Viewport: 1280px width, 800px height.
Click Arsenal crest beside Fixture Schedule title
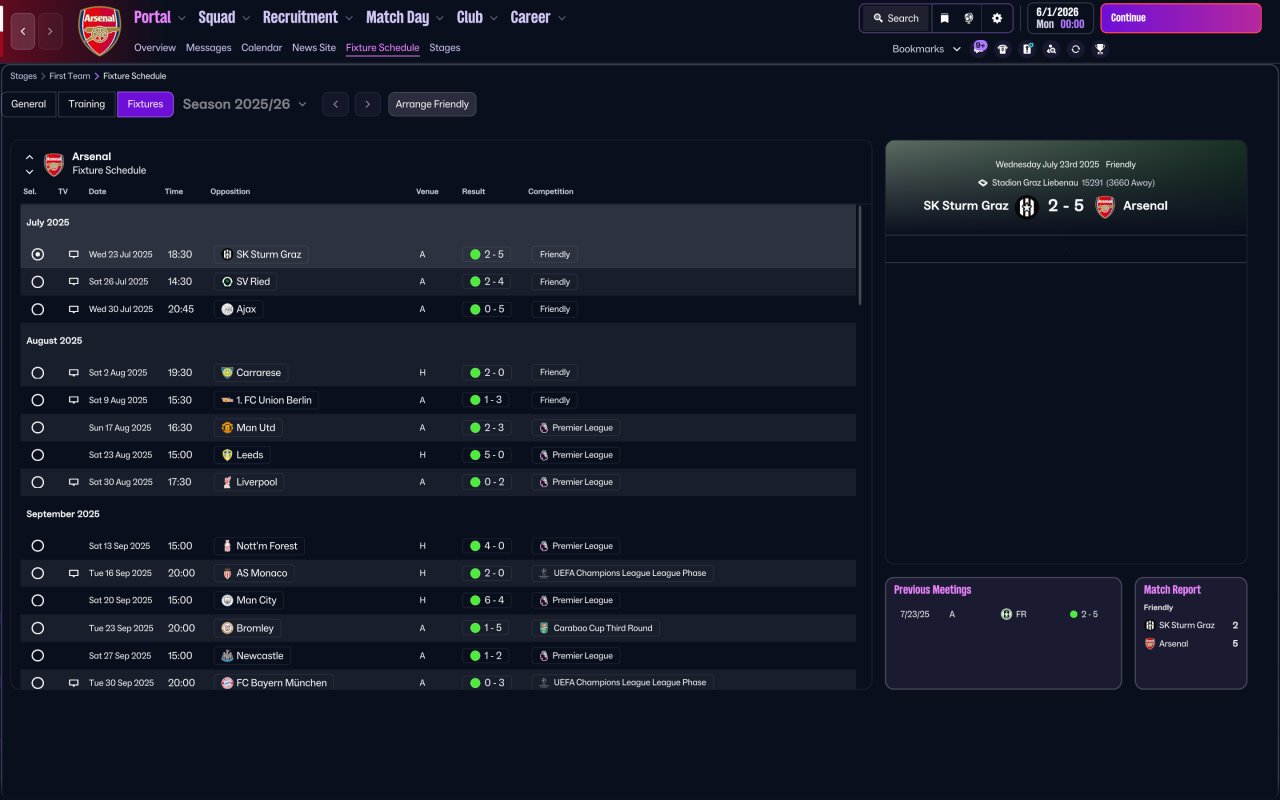point(54,164)
